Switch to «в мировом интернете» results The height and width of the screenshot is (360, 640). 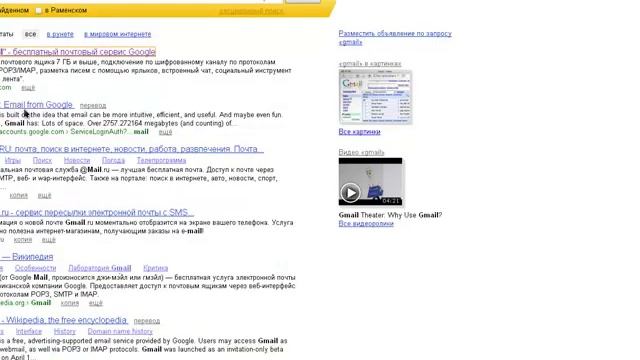point(118,34)
